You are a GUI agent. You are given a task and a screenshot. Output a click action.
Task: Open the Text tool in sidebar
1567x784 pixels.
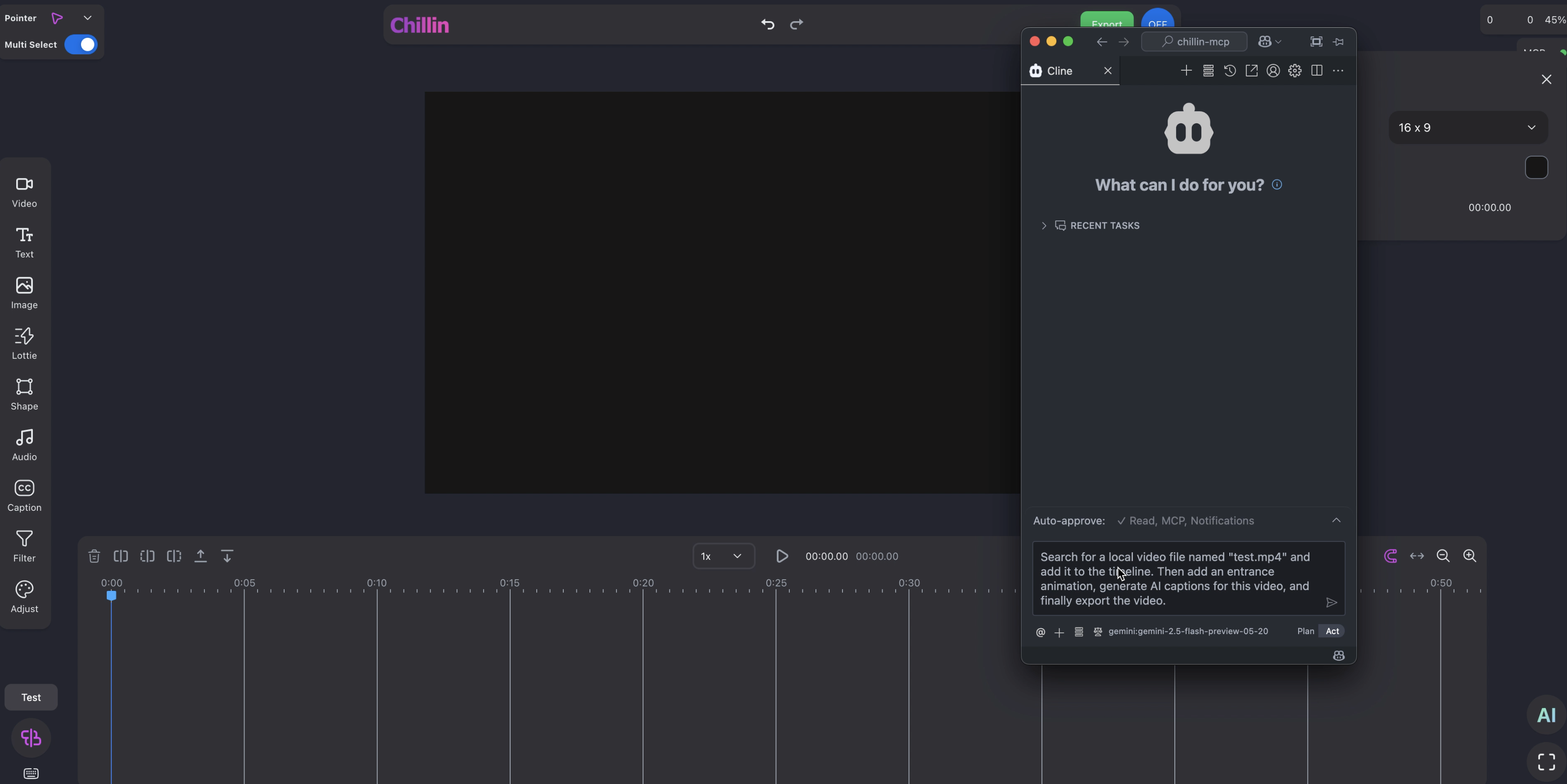24,243
